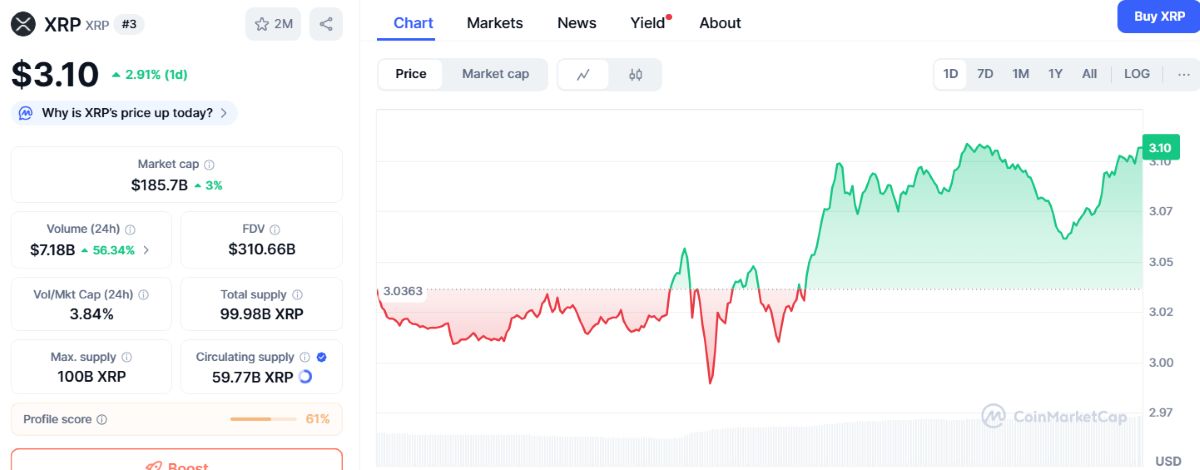Click the info icon next to Volume (24h)
Image resolution: width=1200 pixels, height=470 pixels.
click(131, 229)
